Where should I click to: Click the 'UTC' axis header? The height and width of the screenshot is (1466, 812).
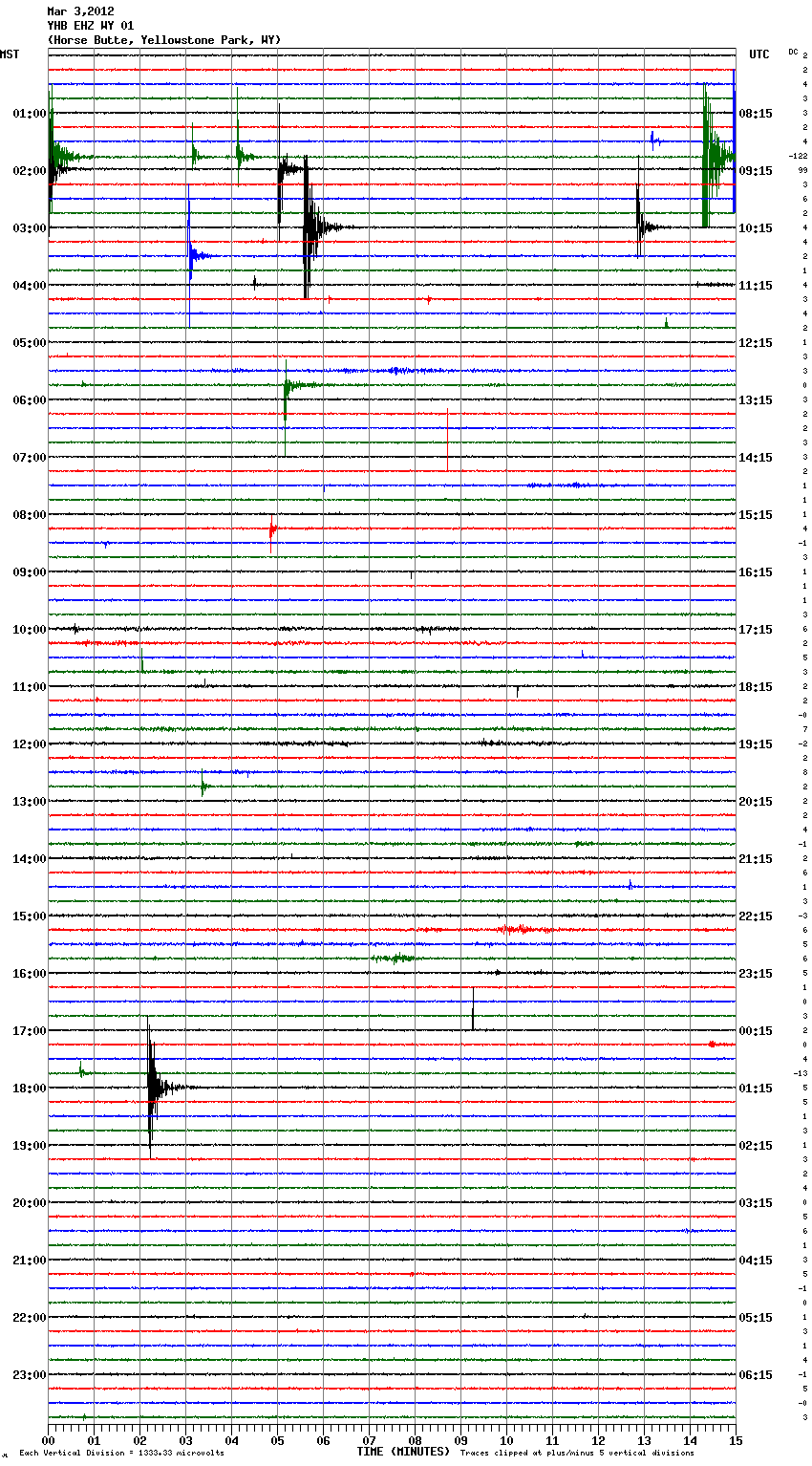759,54
